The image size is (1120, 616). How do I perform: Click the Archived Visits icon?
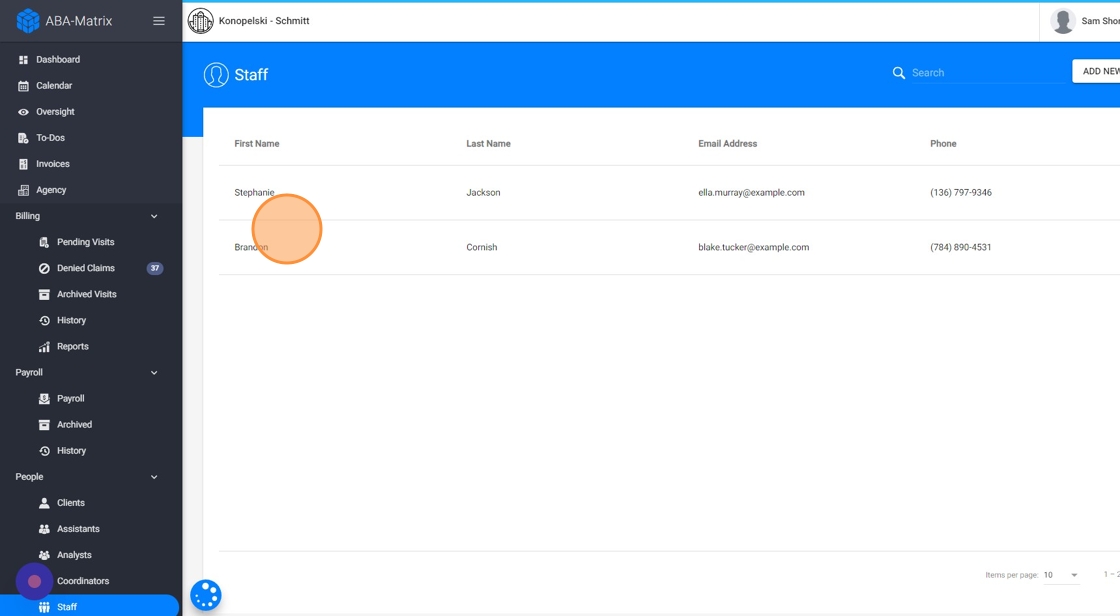(x=44, y=294)
